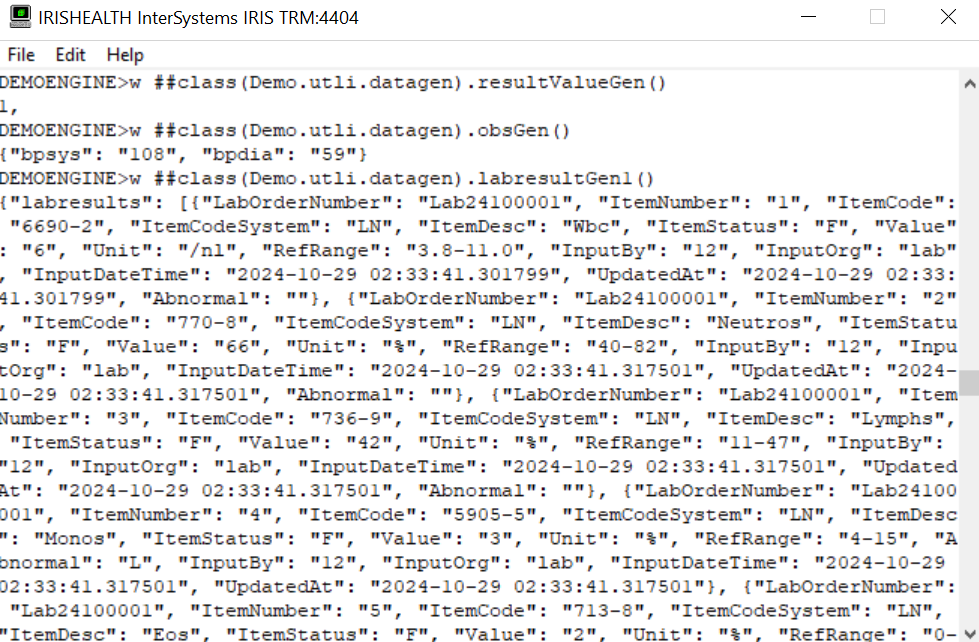Screen dimensions: 979x642
Task: Click scrollbar track below the thumb
Action: pos(970,509)
